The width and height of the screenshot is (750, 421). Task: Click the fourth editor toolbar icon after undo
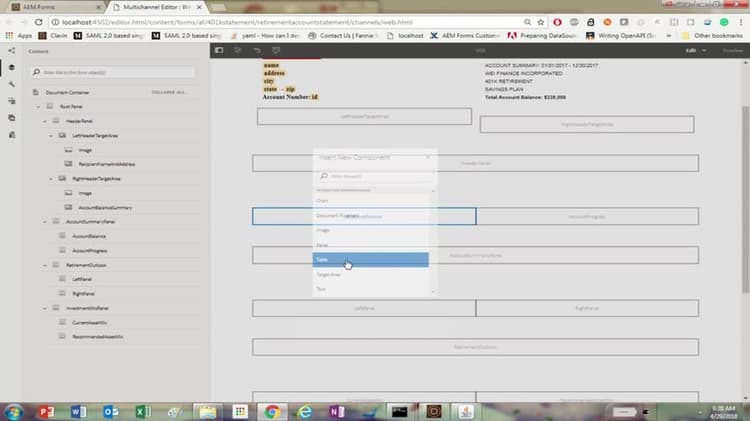[276, 50]
